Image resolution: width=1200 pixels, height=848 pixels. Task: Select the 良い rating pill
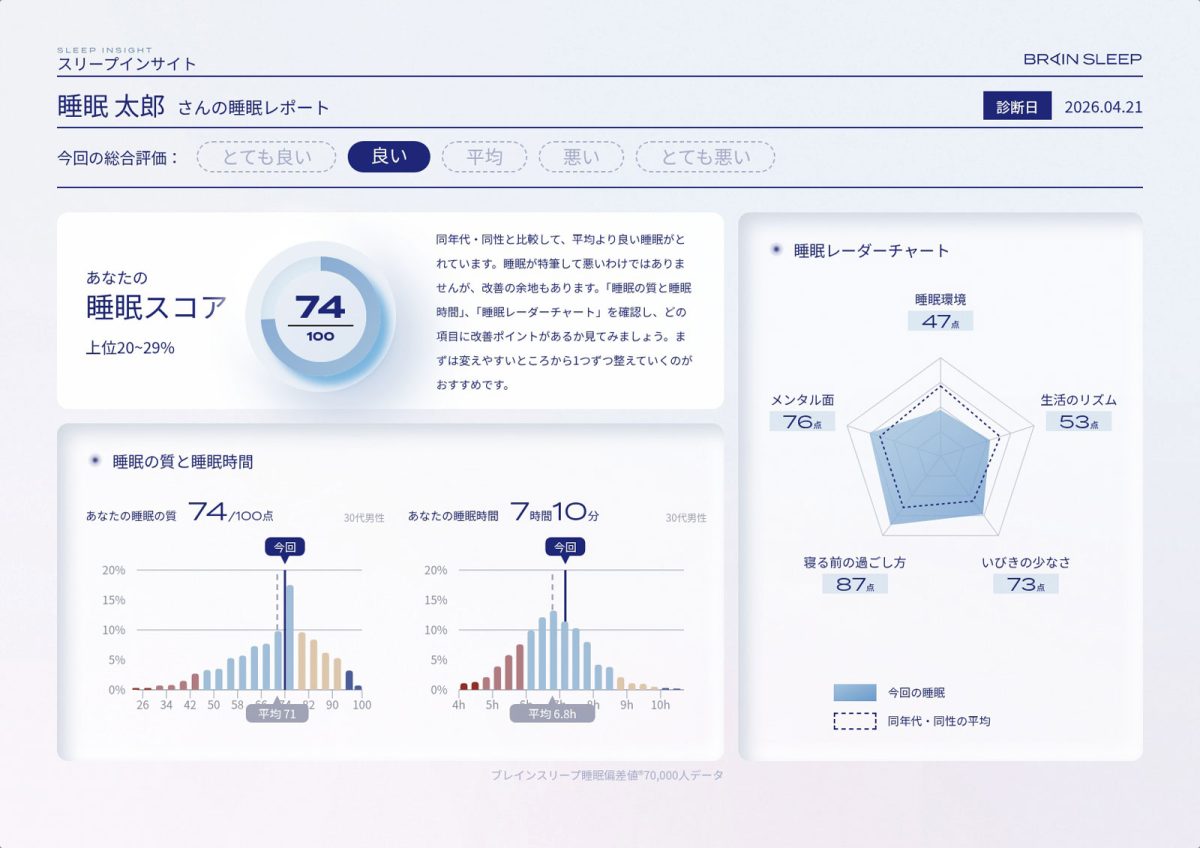click(389, 157)
